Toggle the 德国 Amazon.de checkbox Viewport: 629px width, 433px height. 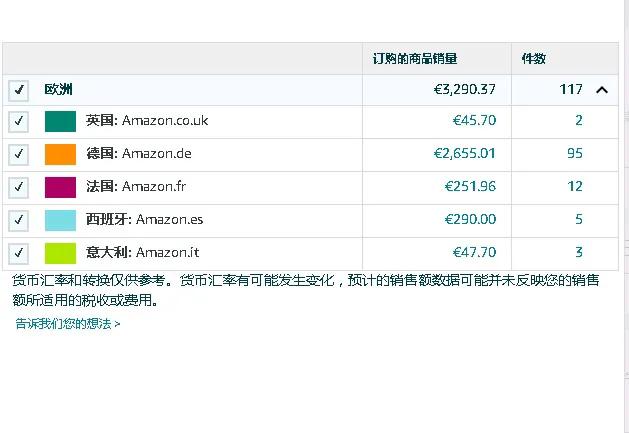18,154
